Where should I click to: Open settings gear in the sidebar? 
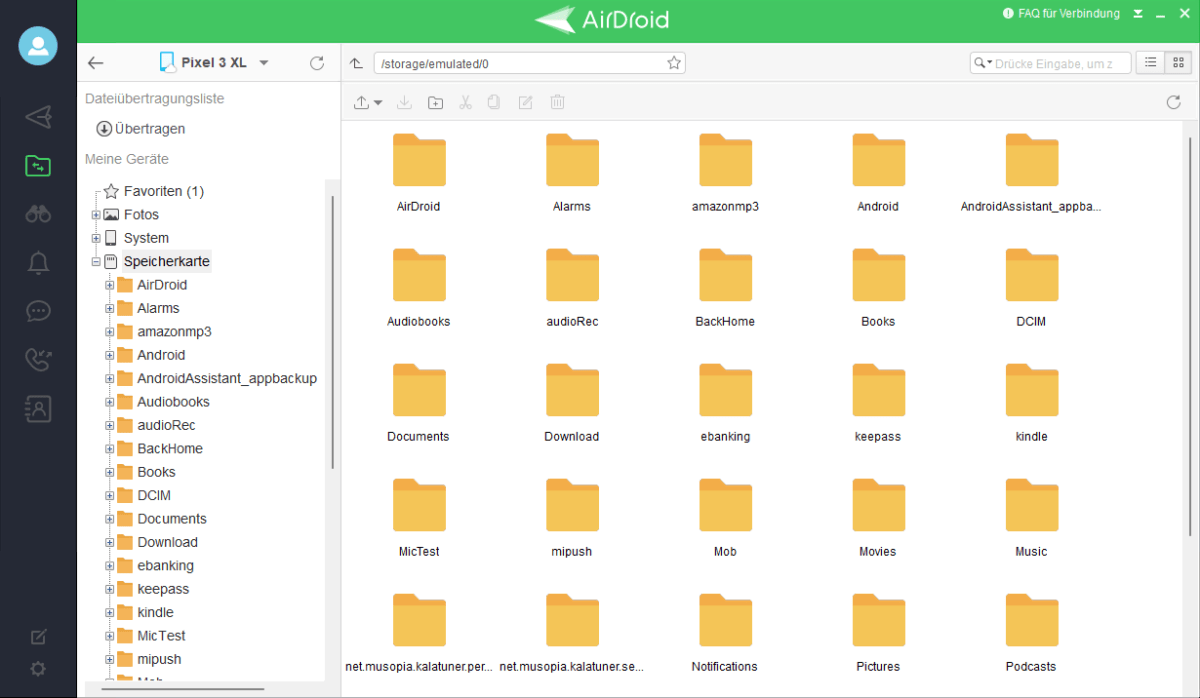(x=38, y=669)
